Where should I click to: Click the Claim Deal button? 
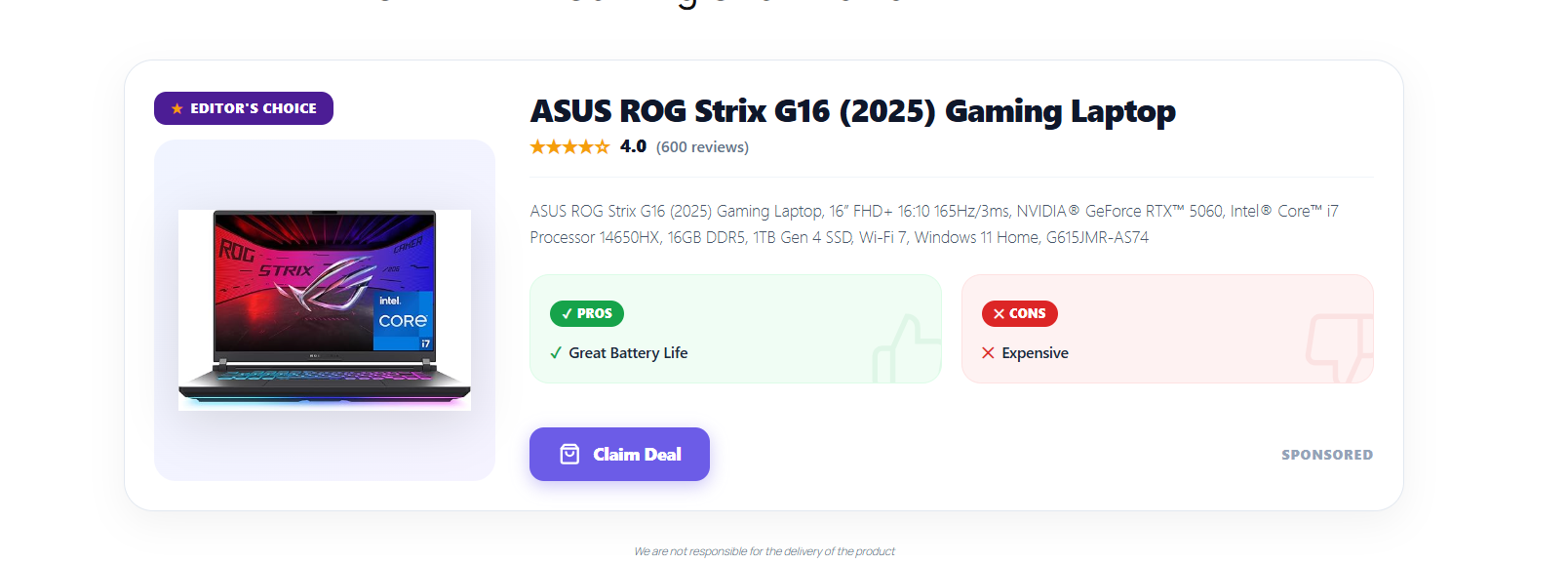coord(619,454)
